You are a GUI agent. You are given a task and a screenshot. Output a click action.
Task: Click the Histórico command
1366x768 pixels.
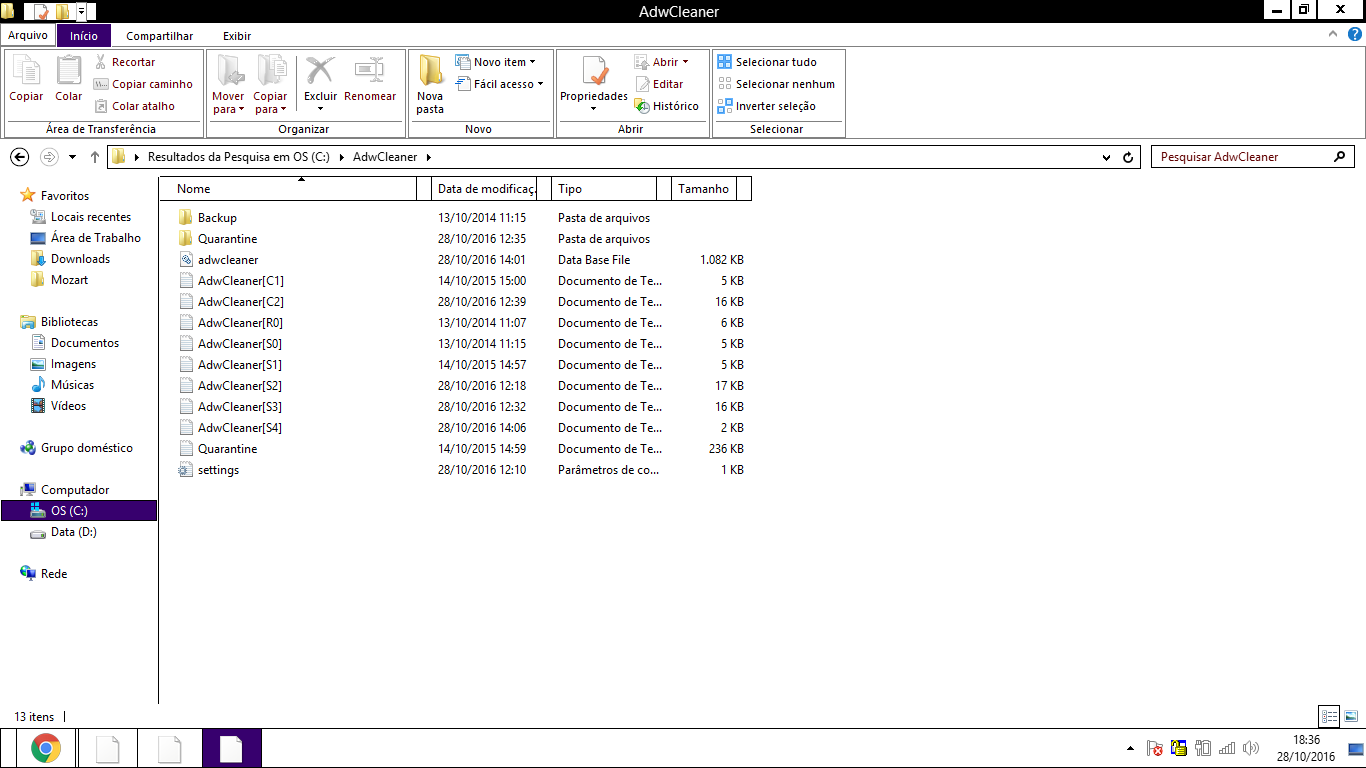tap(666, 106)
